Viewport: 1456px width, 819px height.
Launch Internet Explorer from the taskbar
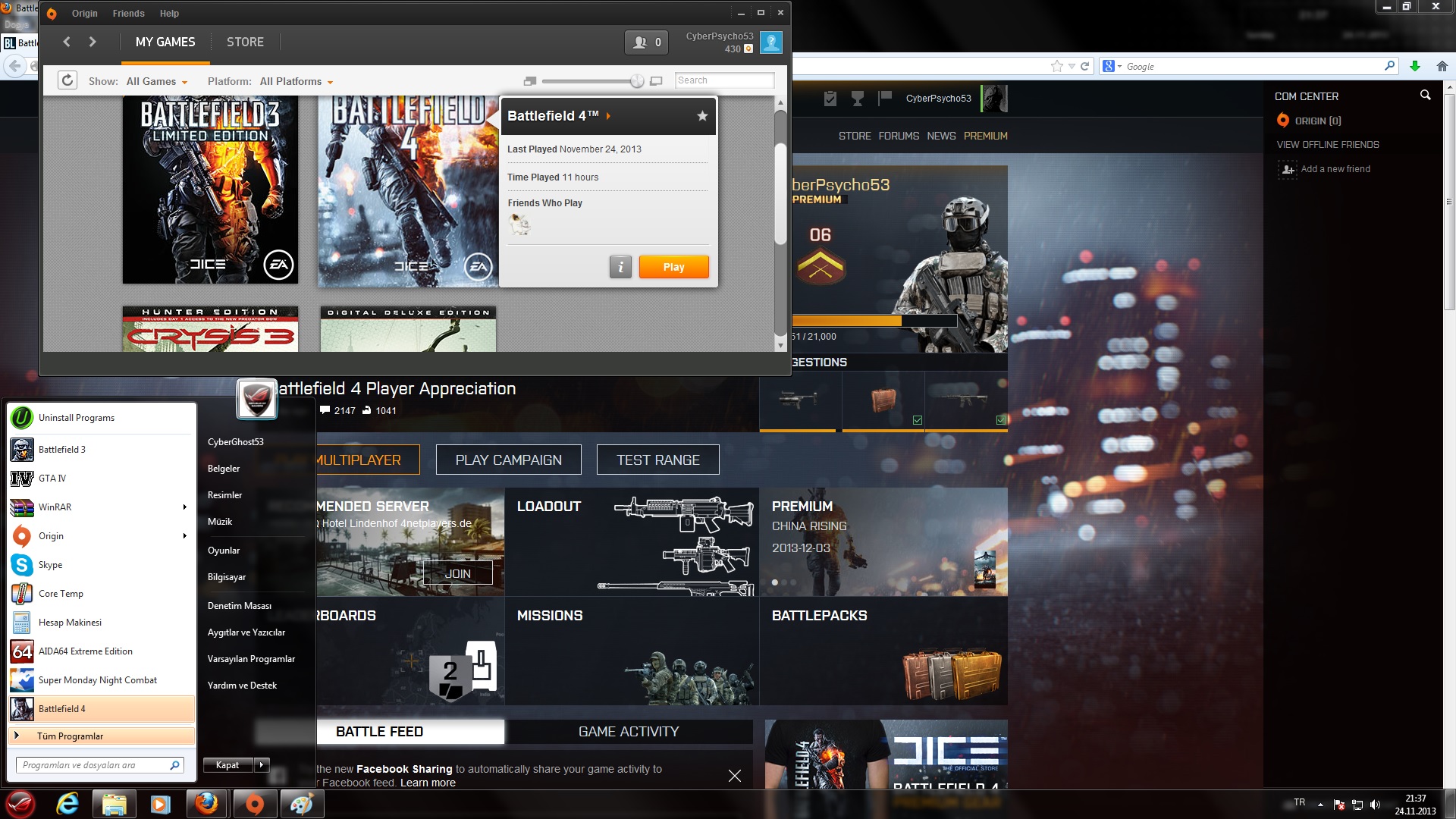(67, 804)
